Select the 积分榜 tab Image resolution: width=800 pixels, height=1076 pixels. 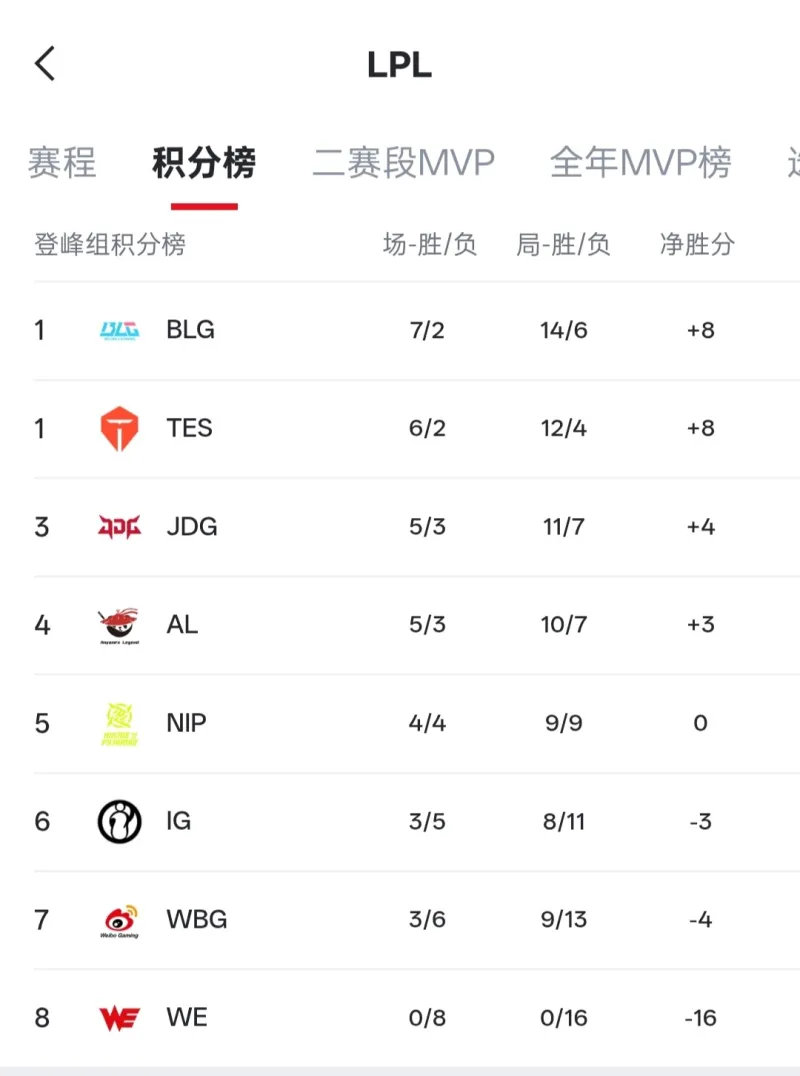click(204, 162)
